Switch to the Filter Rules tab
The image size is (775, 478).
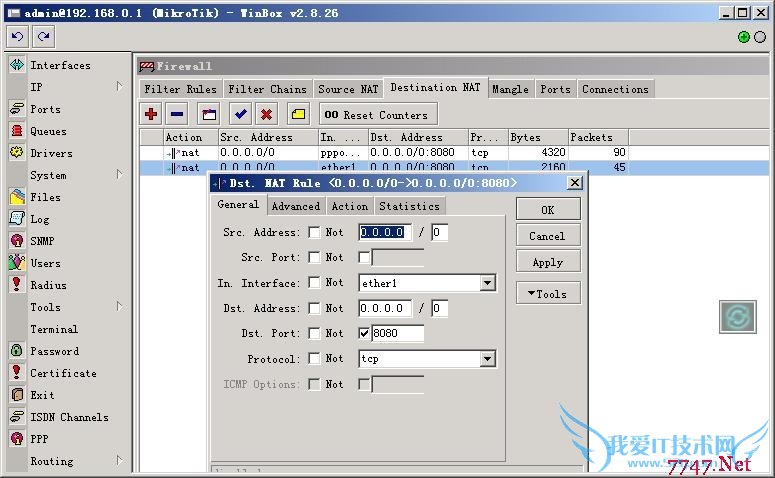tap(180, 89)
